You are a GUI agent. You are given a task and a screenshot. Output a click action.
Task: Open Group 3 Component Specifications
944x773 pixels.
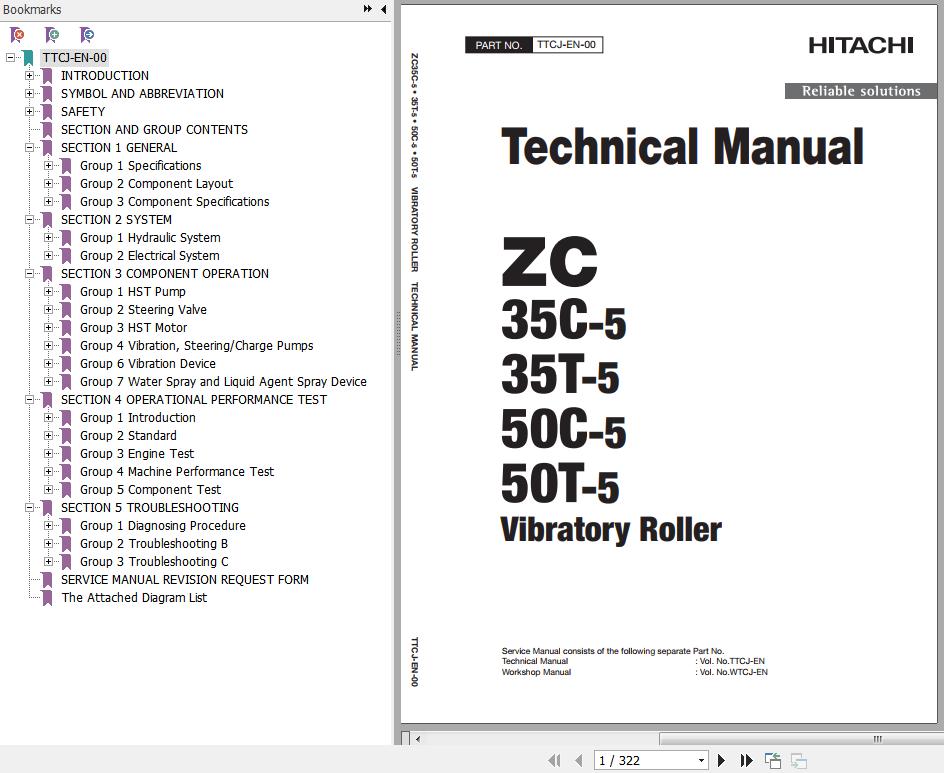[x=175, y=202]
